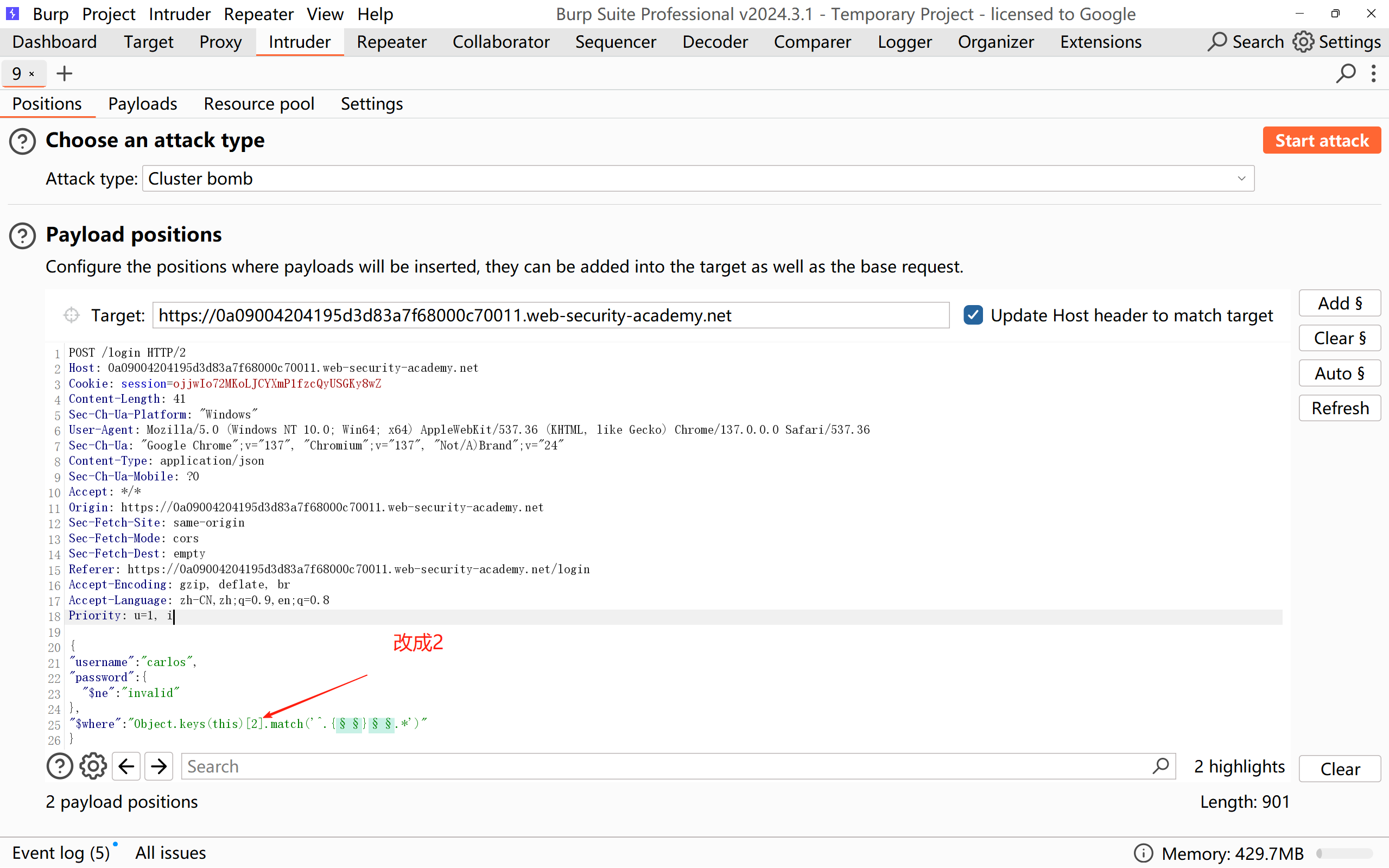Switch to the Payloads tab
The width and height of the screenshot is (1389, 868).
[142, 104]
